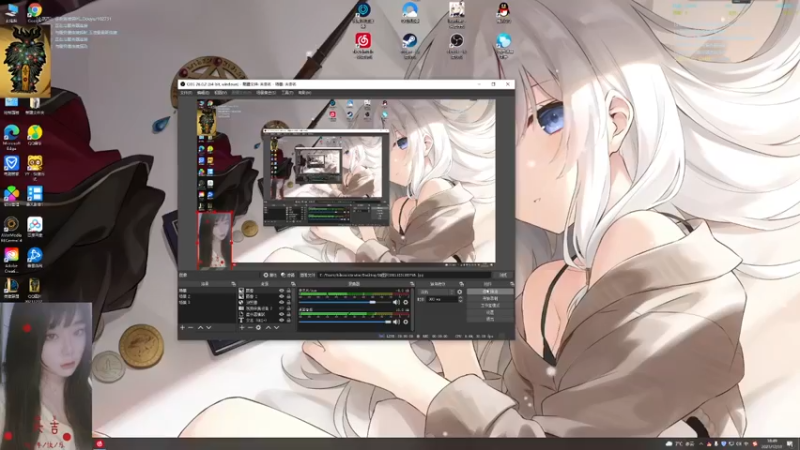Screen dimensions: 800x450
Task: Open Mic/Aux audio settings gear
Action: [406, 302]
